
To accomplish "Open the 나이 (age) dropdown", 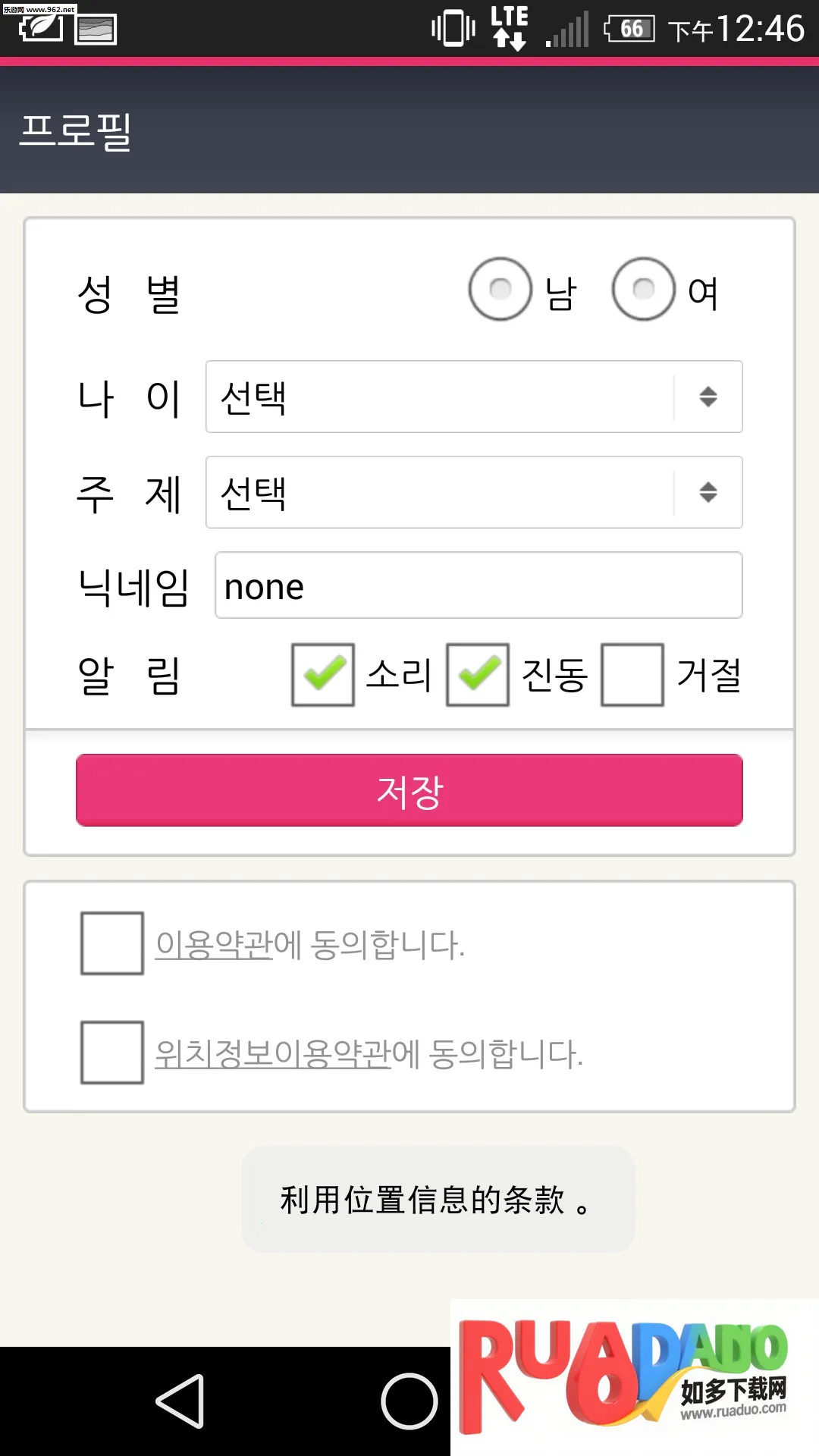I will [474, 397].
